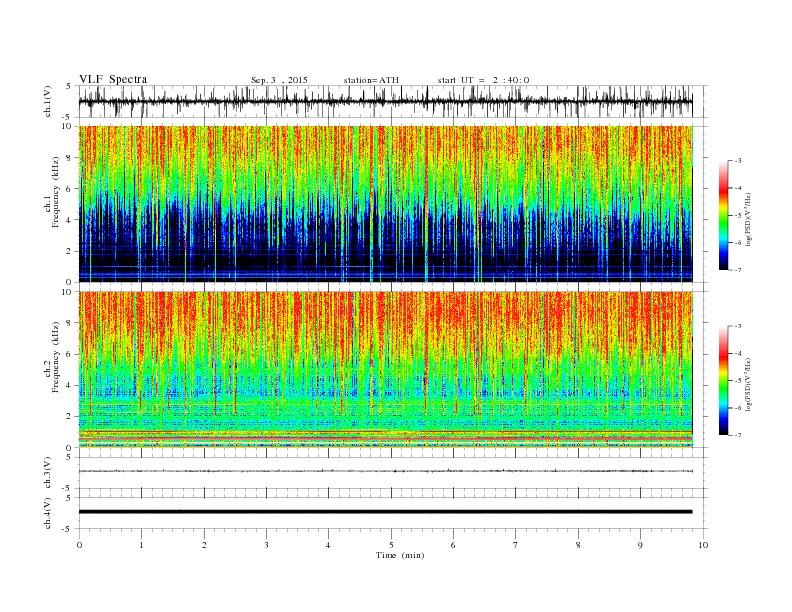Click the "station=ATH" header text

371,80
